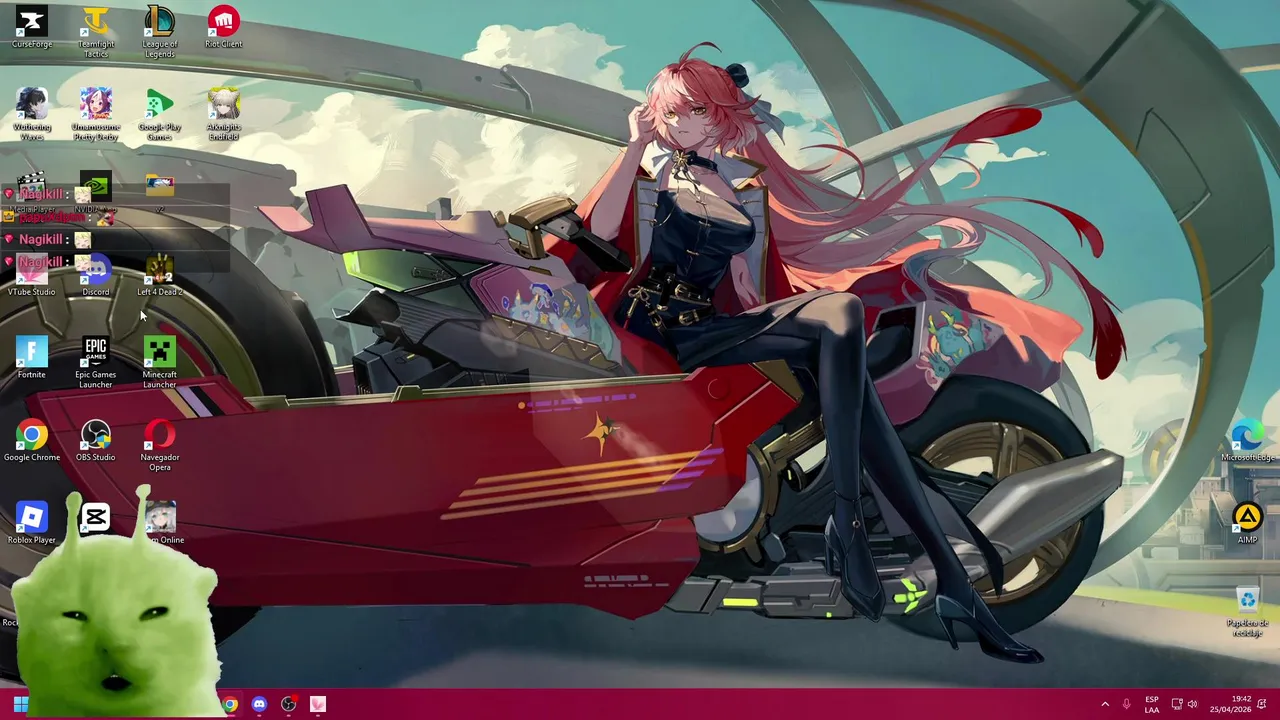
Task: Open the Windows Start menu button
Action: [x=20, y=704]
